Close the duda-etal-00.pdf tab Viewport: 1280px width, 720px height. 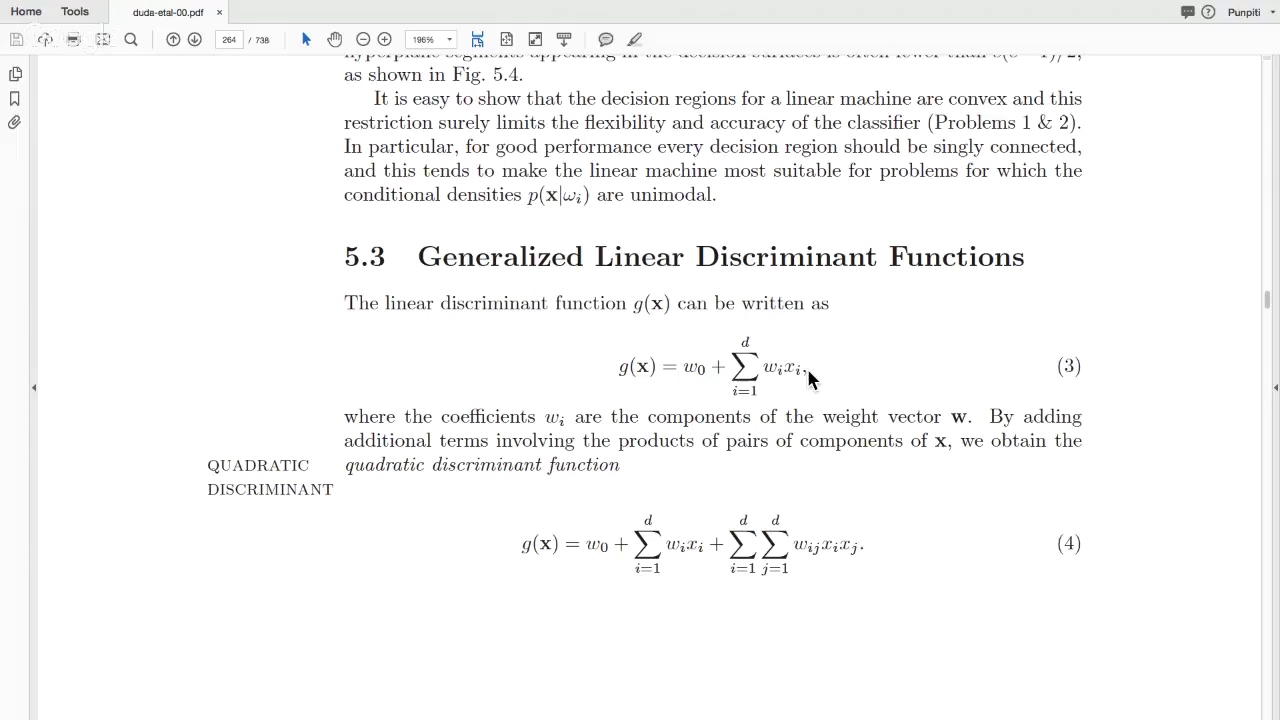(x=219, y=13)
